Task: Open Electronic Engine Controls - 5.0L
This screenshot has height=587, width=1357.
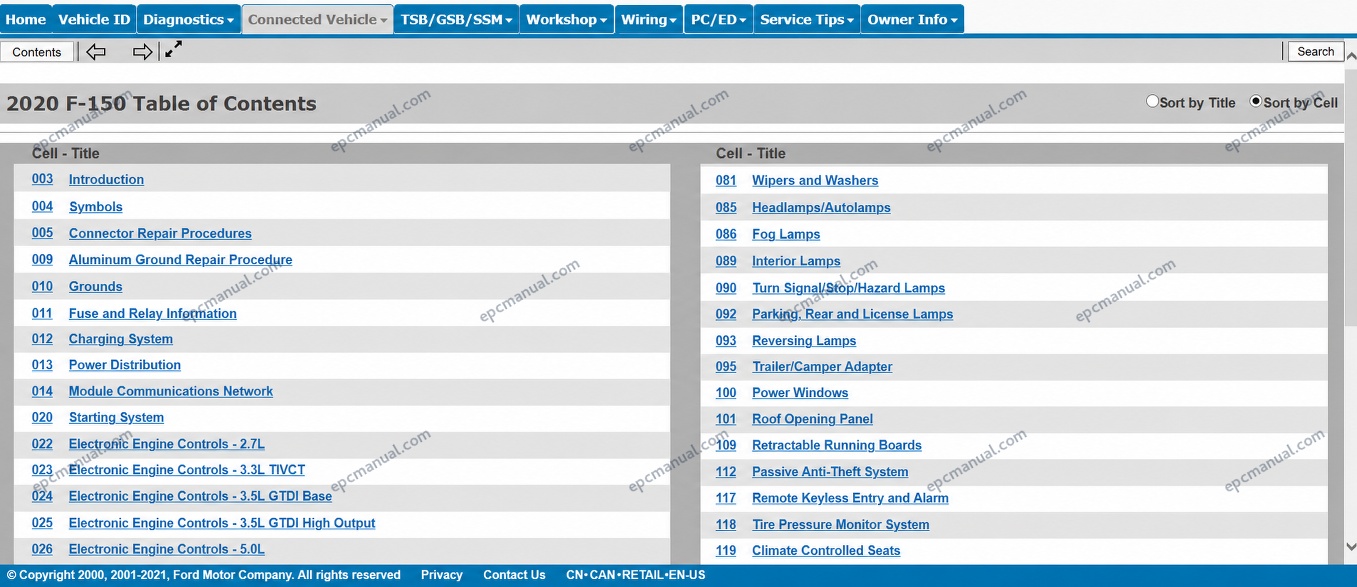Action: (x=167, y=549)
